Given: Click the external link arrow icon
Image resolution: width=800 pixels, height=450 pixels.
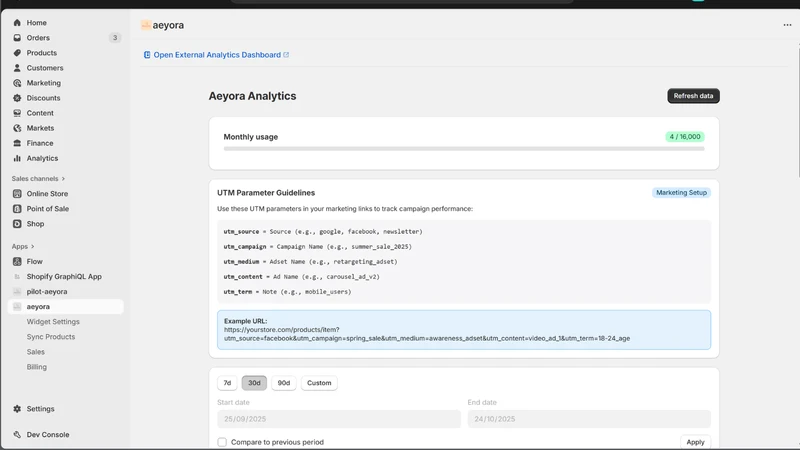Looking at the screenshot, I should click(x=286, y=55).
